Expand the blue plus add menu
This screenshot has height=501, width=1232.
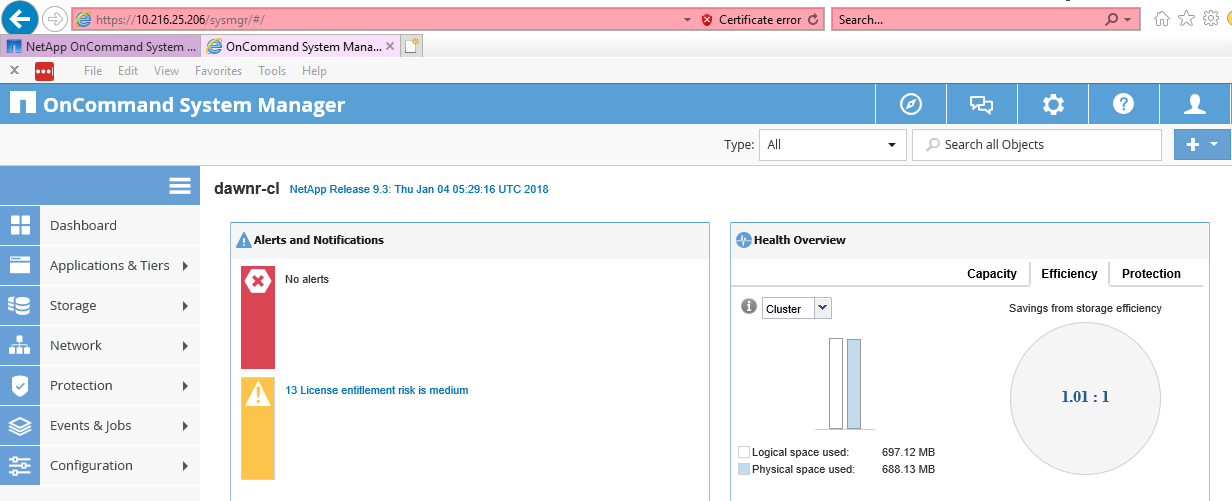(1202, 145)
